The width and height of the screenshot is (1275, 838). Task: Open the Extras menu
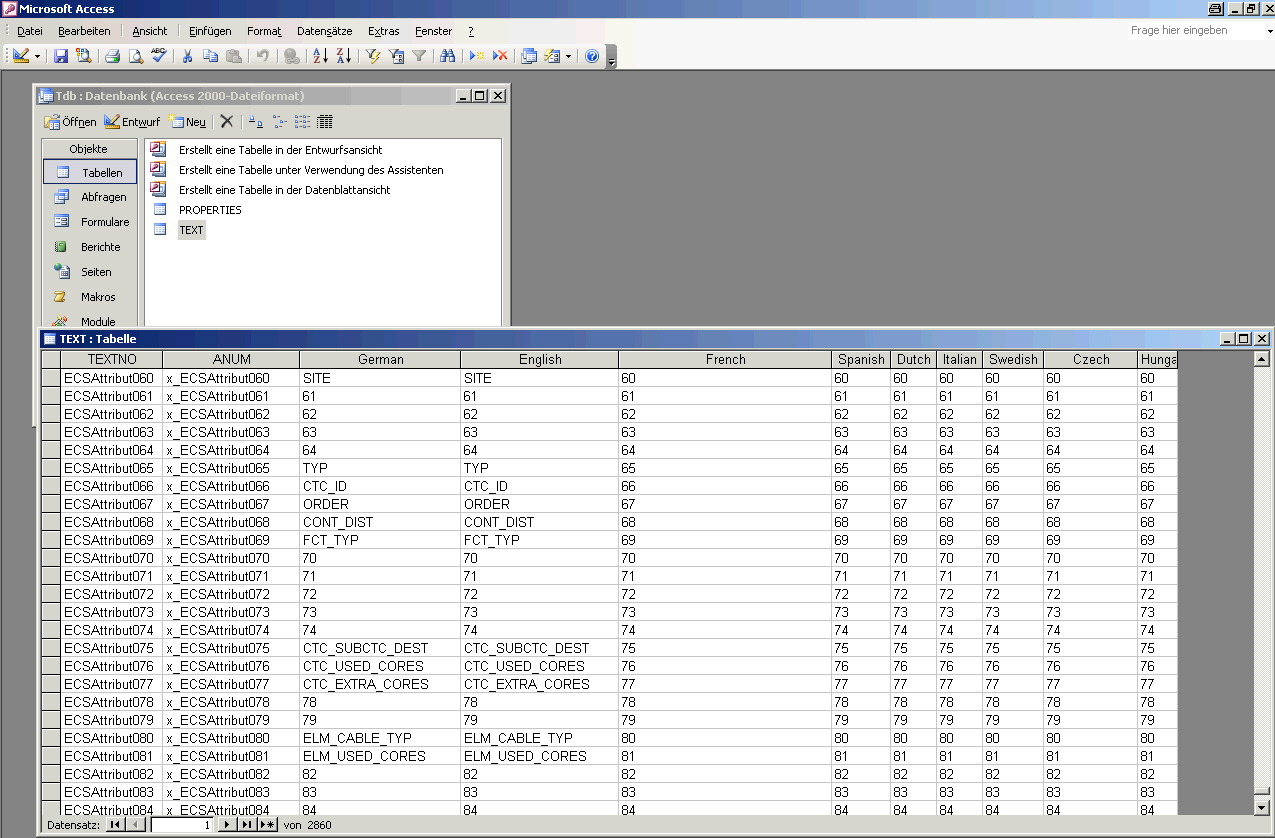(x=383, y=31)
